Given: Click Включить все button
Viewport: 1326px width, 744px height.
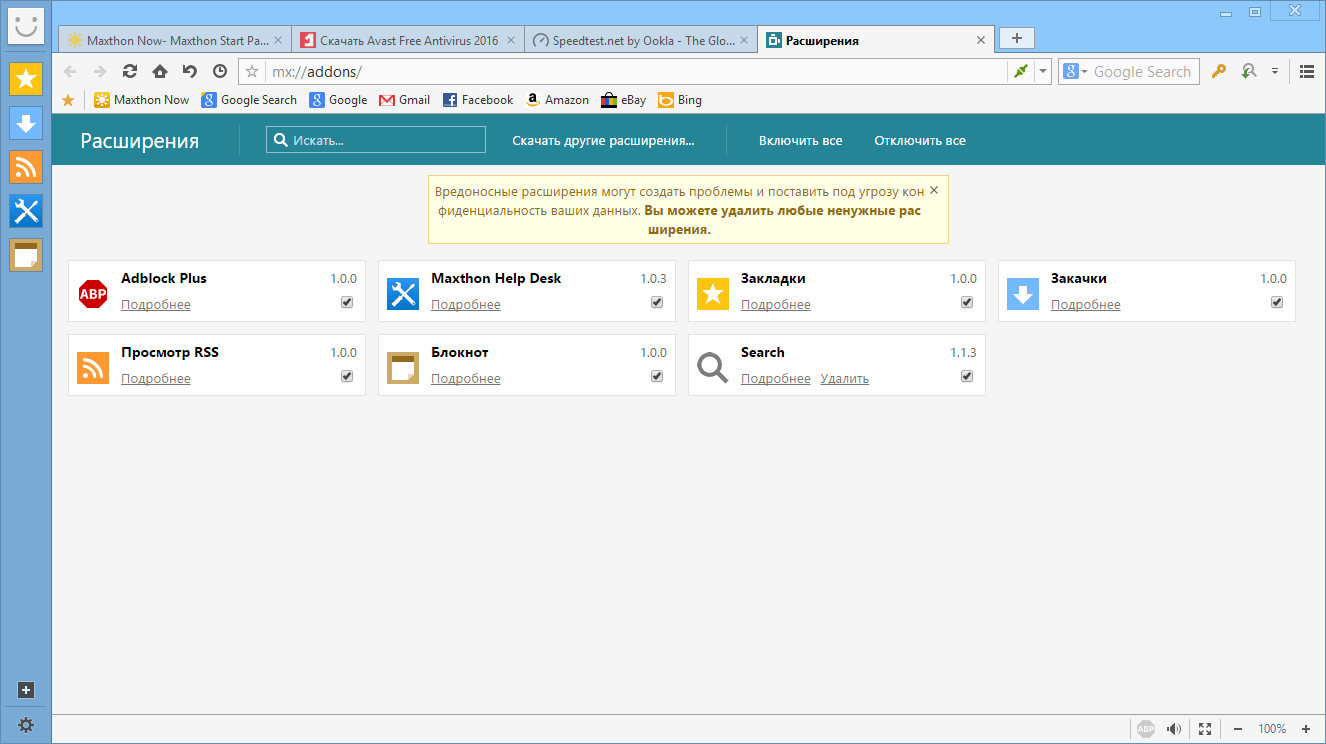Looking at the screenshot, I should [800, 141].
